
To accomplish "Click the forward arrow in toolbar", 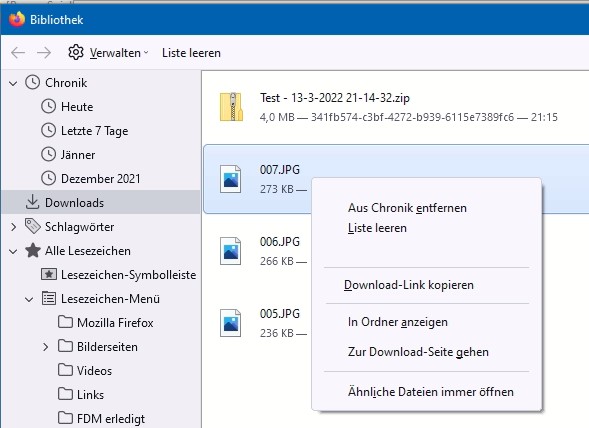I will (44, 53).
